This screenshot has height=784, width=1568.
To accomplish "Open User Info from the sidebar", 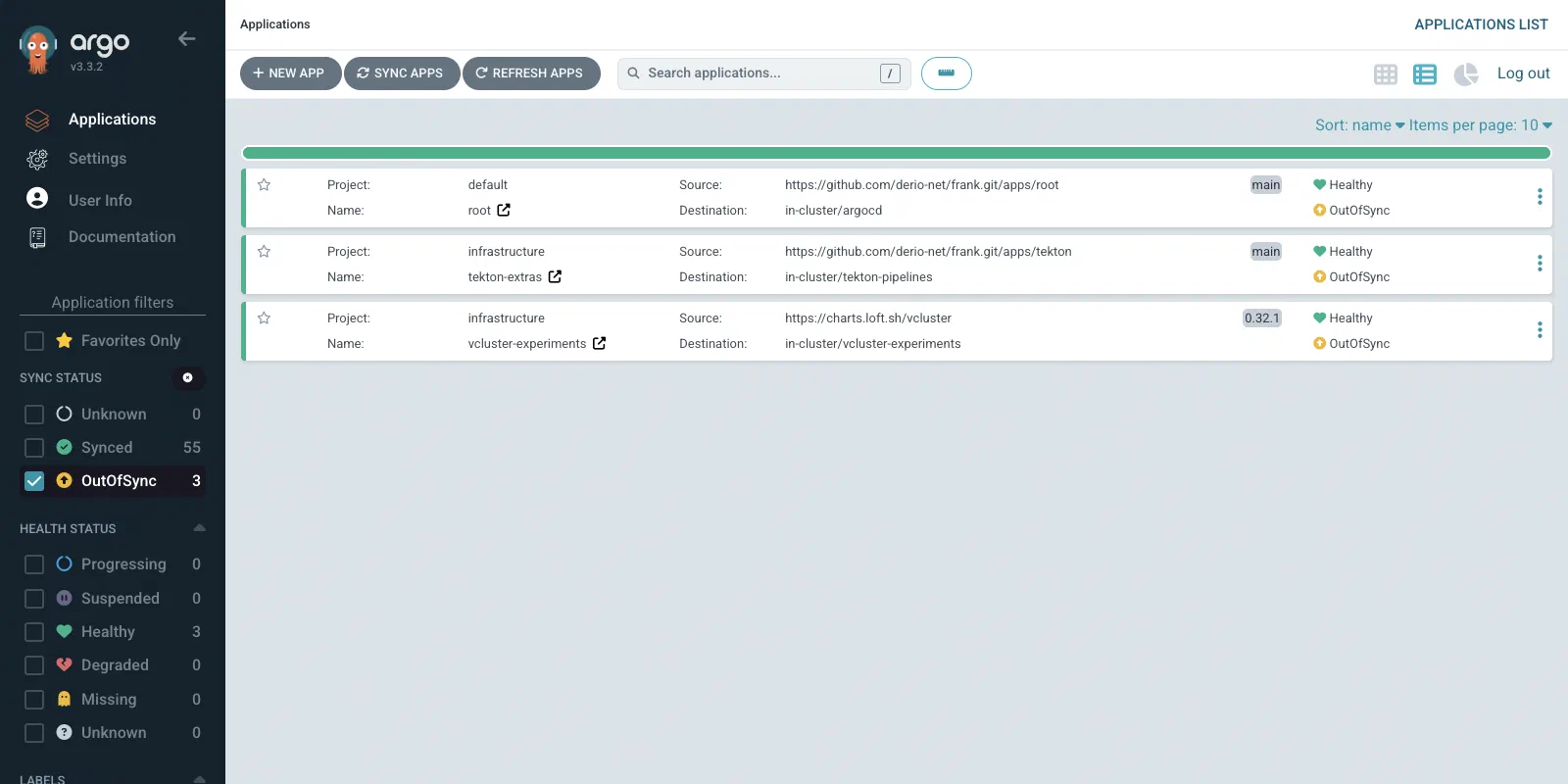I will [x=100, y=200].
